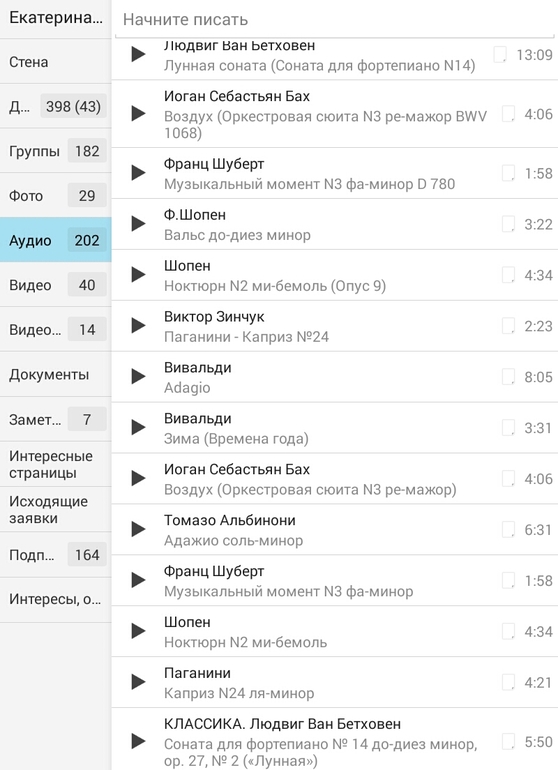Tick checkbox beside Вивальди Adagio 8:05

508,377
